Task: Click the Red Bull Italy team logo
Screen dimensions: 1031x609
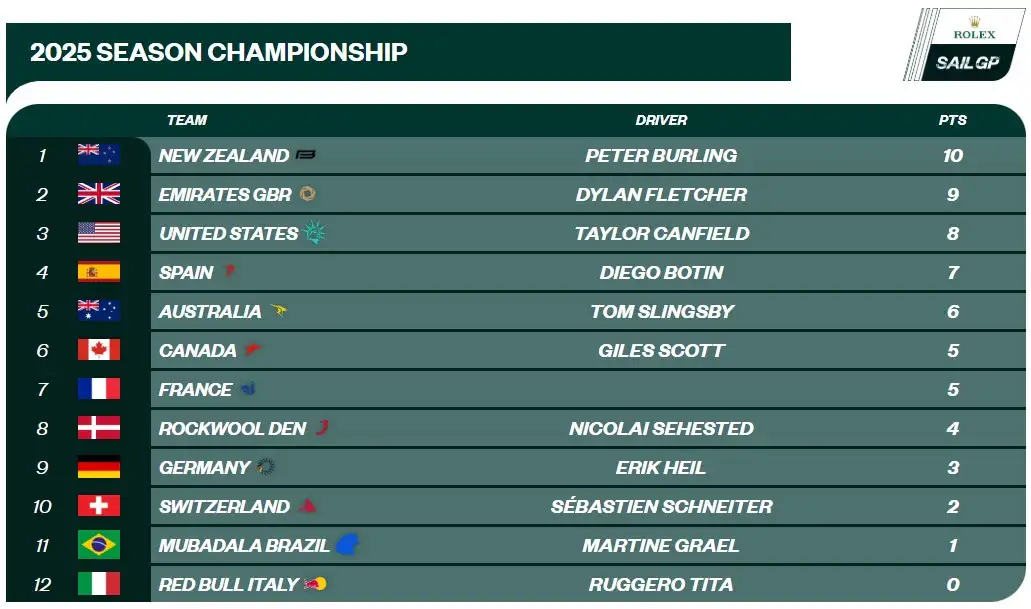Action: pyautogui.click(x=316, y=584)
